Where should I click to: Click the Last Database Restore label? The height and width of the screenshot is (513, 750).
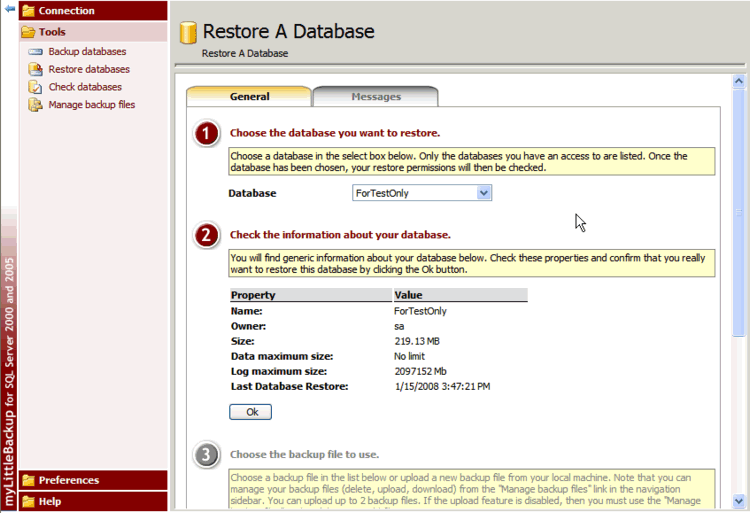click(289, 387)
